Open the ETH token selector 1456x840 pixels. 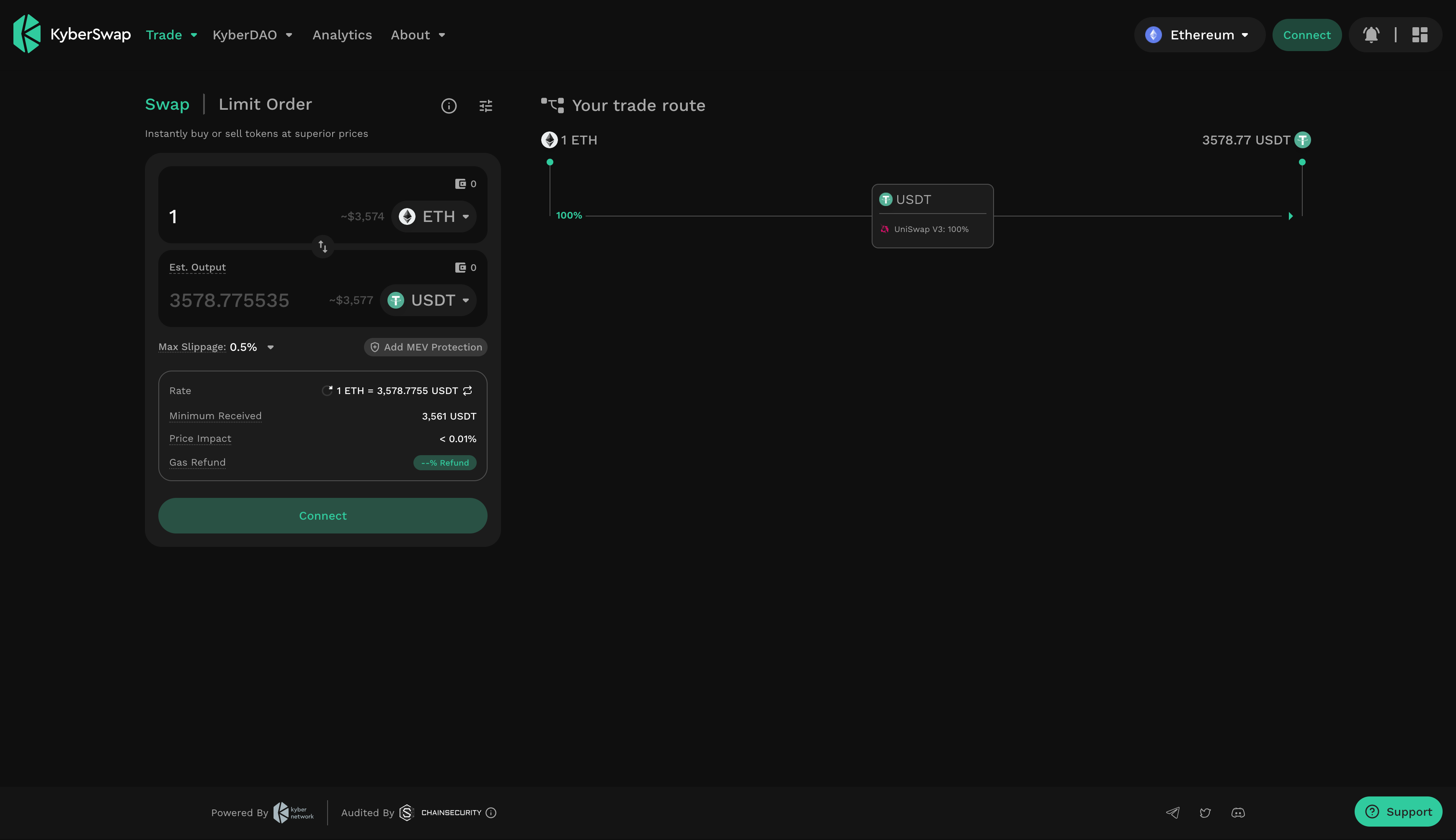[434, 217]
